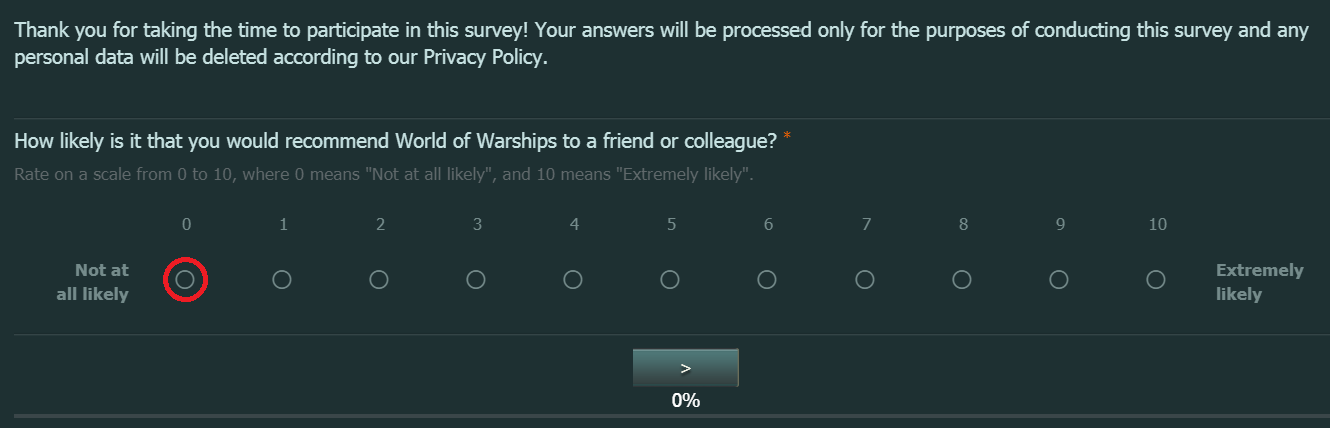The height and width of the screenshot is (428, 1331).
Task: Select the rating 8 radio option
Action: click(962, 280)
